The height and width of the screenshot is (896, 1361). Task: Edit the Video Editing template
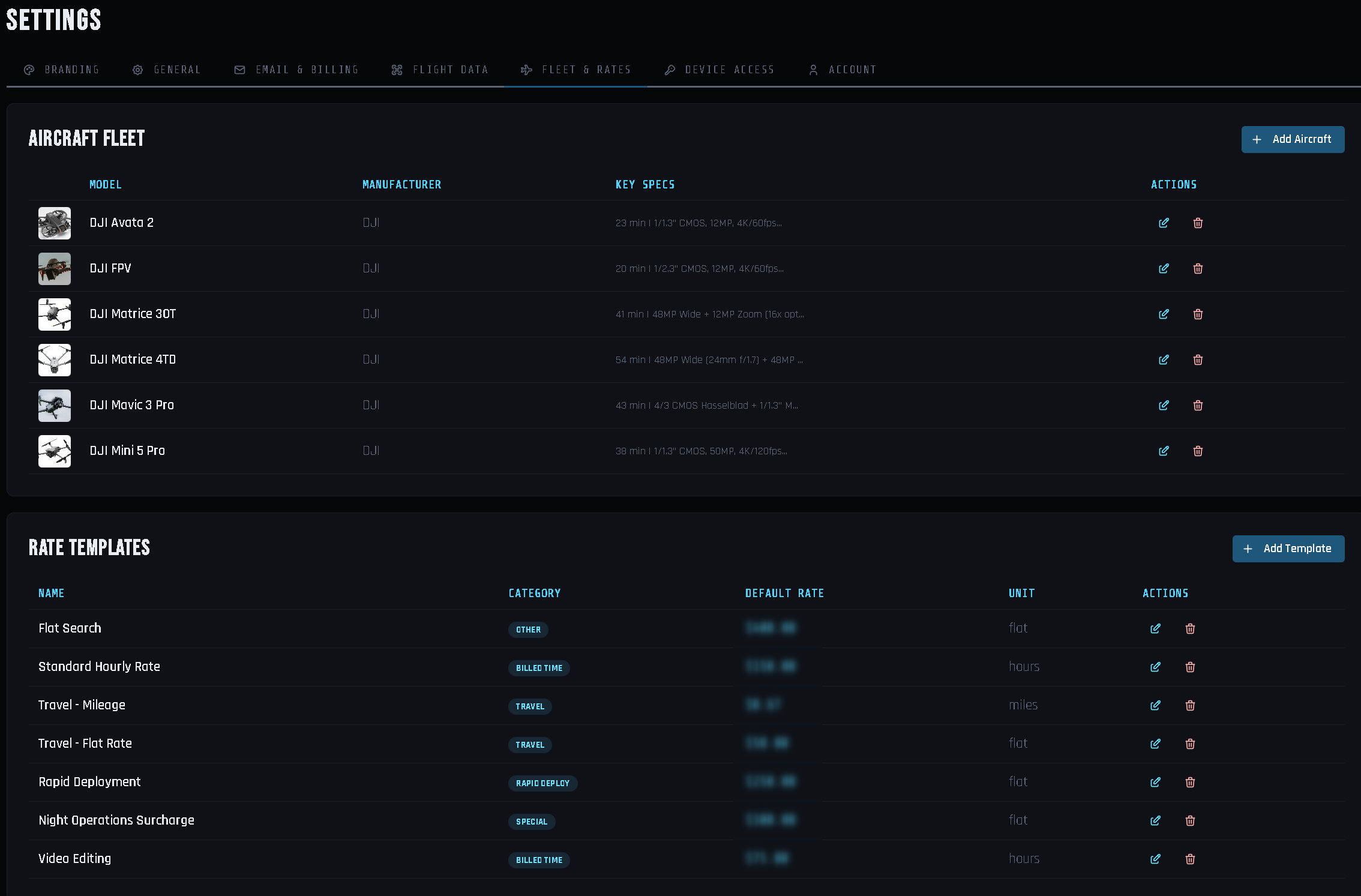pos(1155,859)
